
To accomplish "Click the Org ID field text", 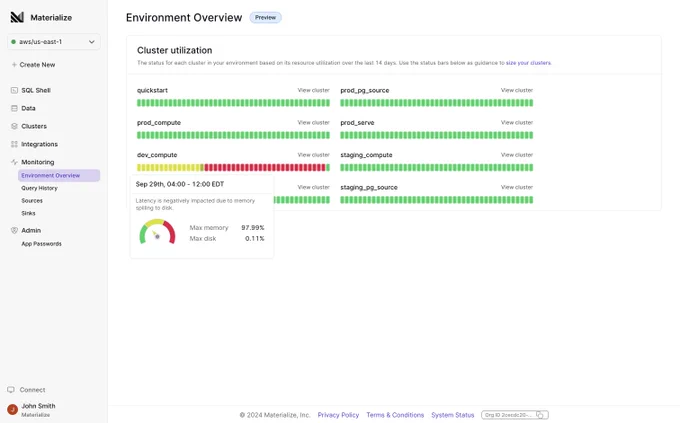I will pyautogui.click(x=508, y=415).
